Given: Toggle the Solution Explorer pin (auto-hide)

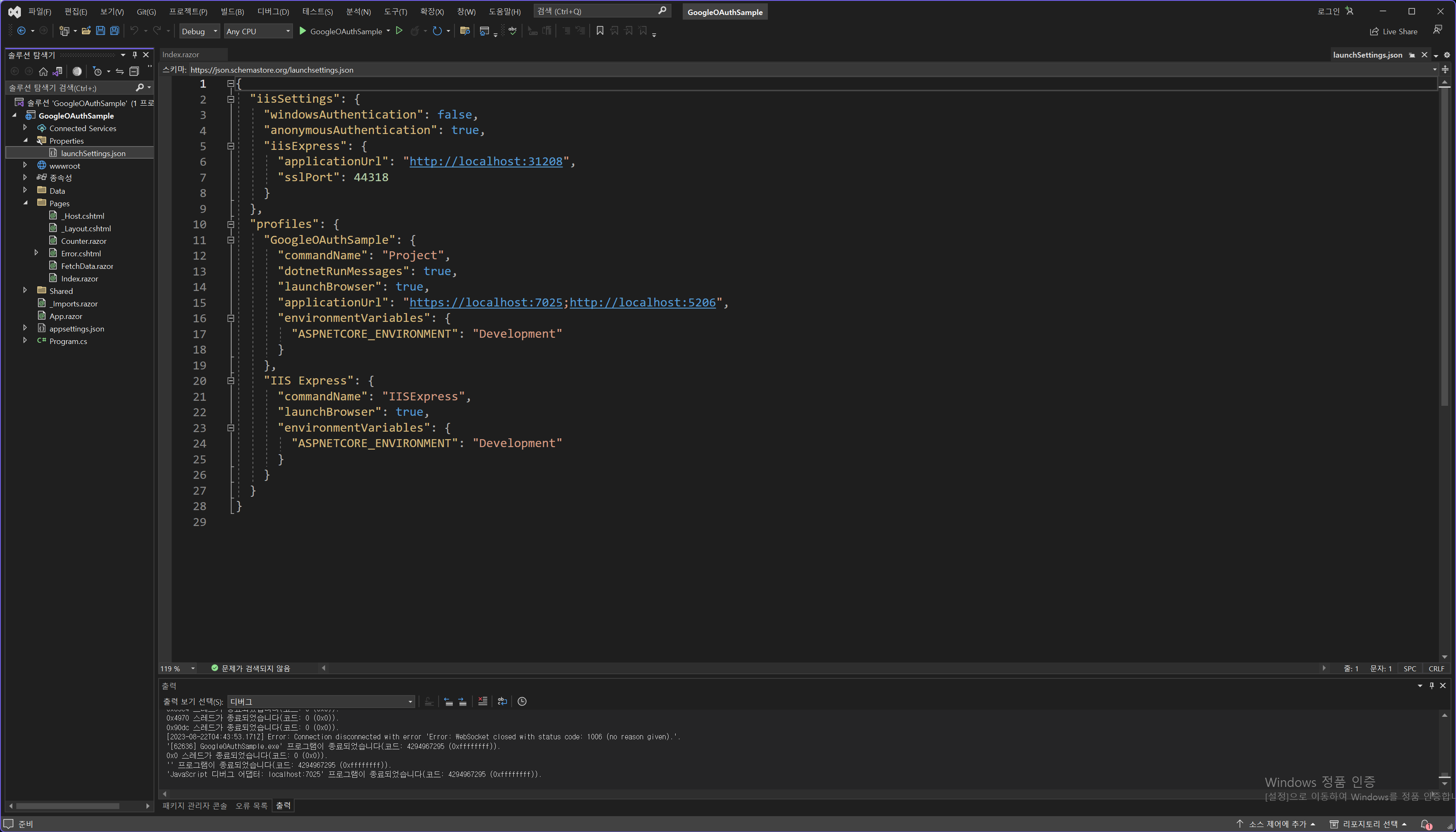Looking at the screenshot, I should click(x=135, y=55).
